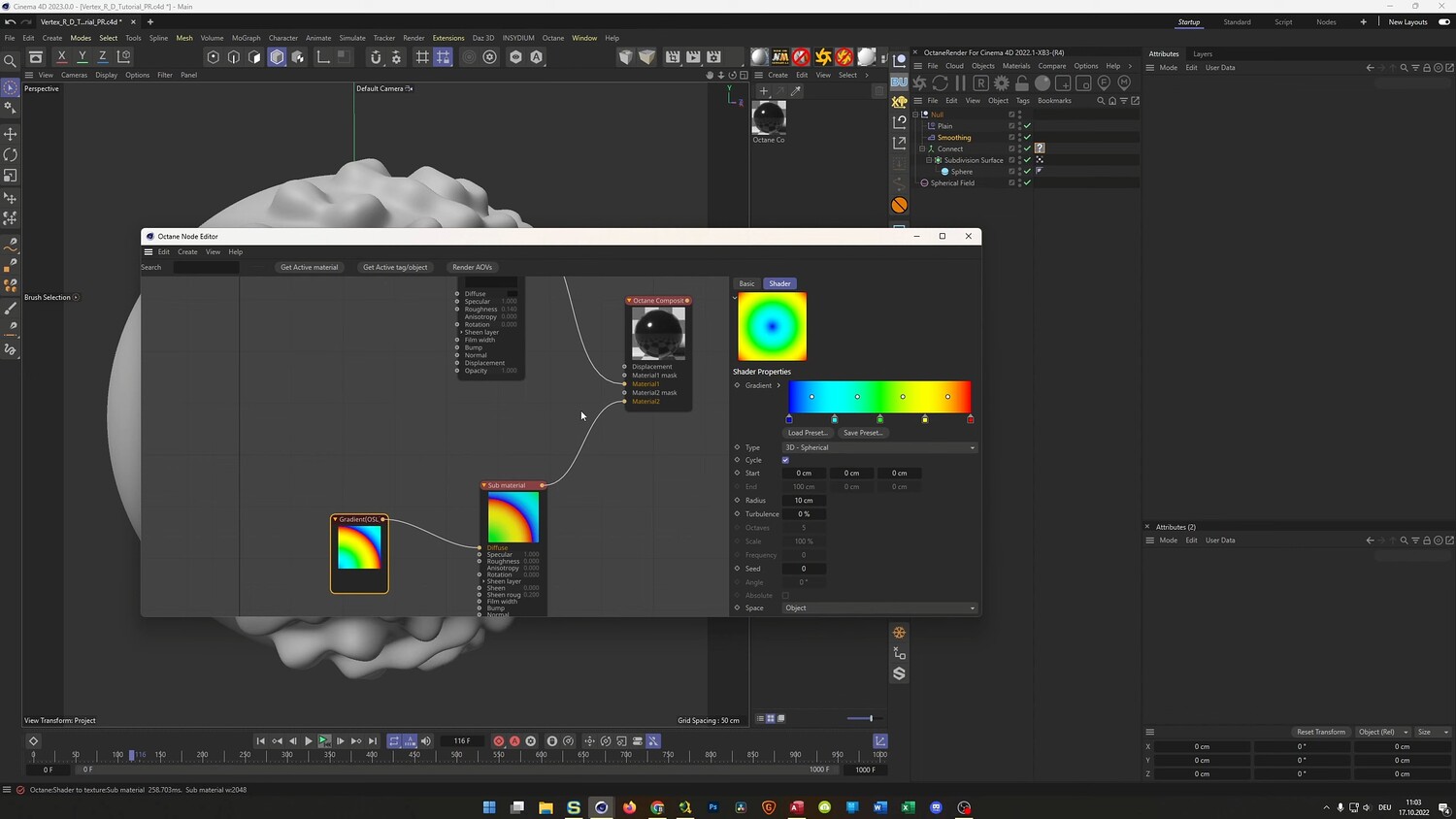Select the yellow gradient color knot
The height and width of the screenshot is (819, 1456).
click(x=925, y=419)
